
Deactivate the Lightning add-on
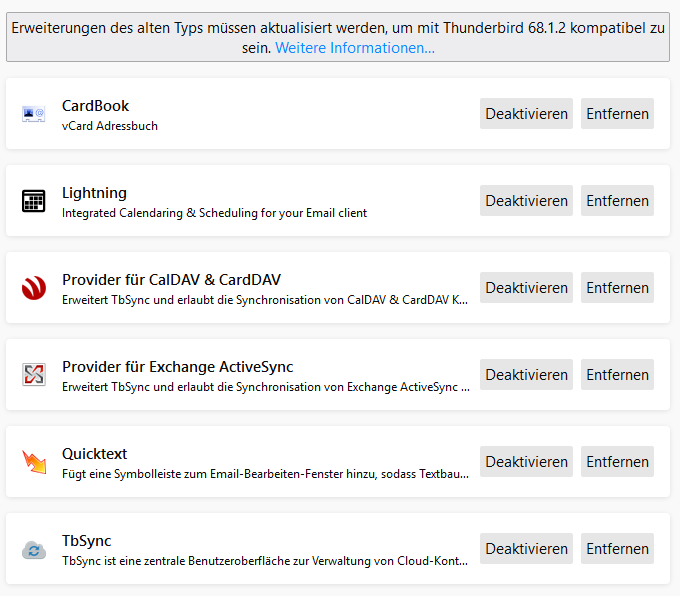tap(526, 201)
